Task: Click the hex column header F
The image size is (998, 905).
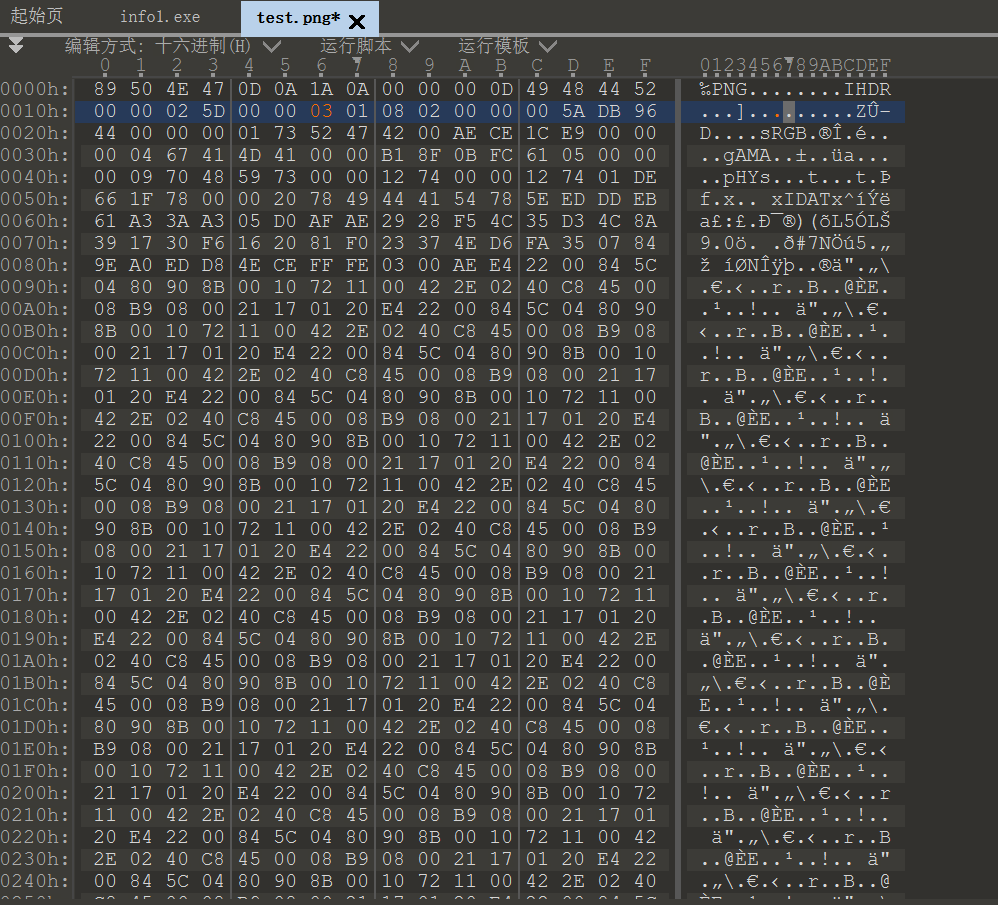Action: tap(645, 65)
